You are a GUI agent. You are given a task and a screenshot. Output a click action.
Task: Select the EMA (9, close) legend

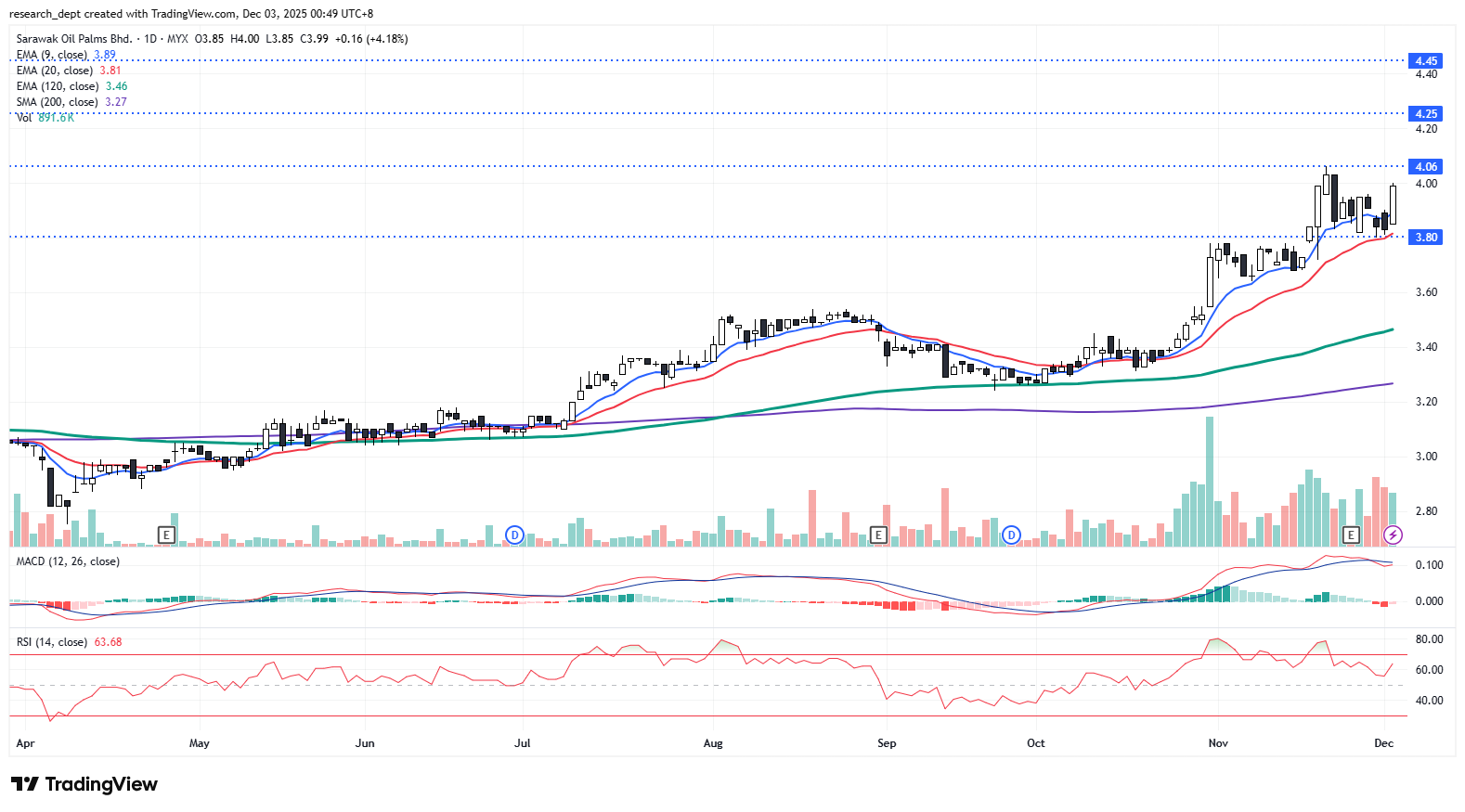[52, 55]
